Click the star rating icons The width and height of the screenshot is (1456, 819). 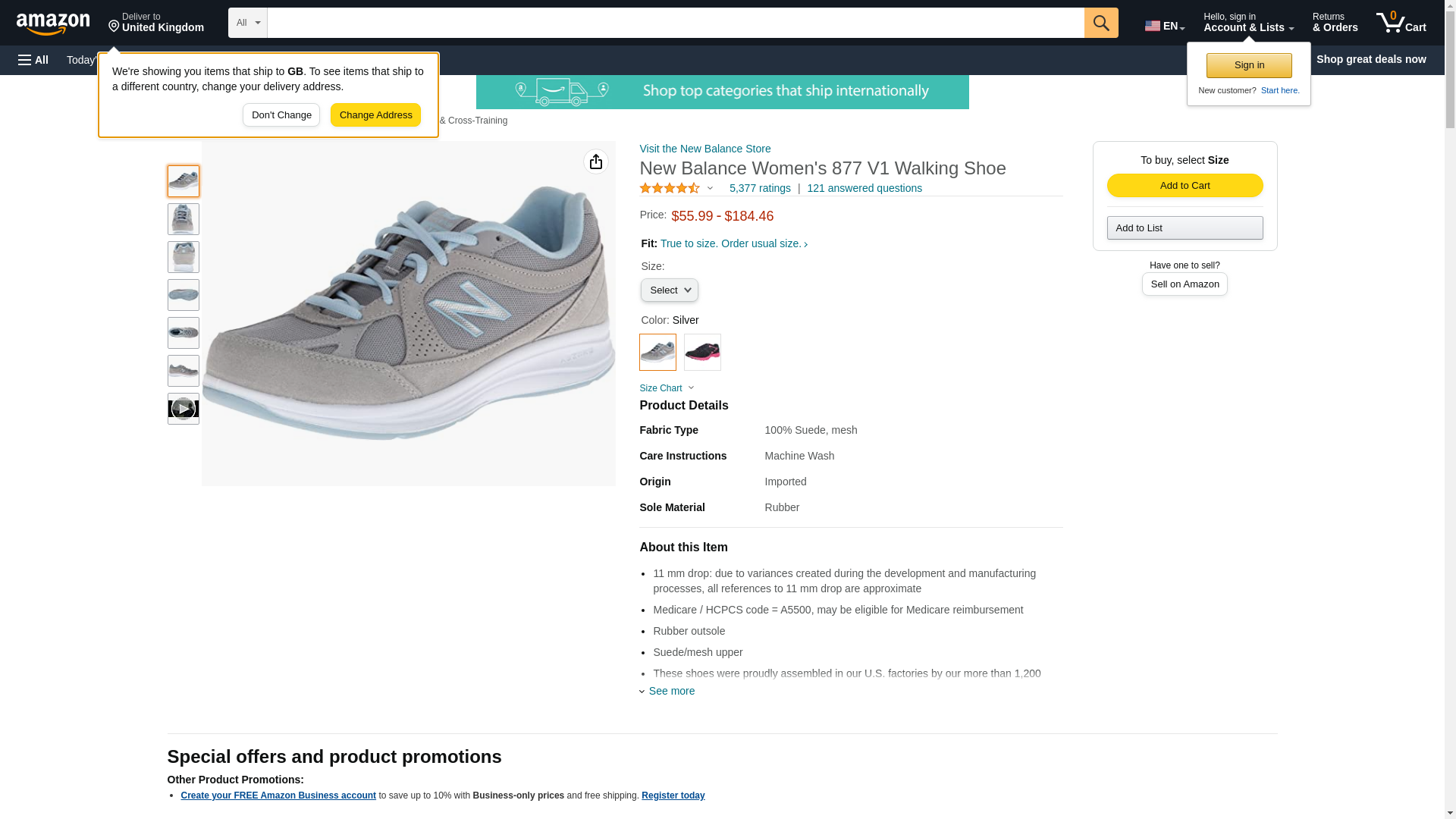coord(670,188)
